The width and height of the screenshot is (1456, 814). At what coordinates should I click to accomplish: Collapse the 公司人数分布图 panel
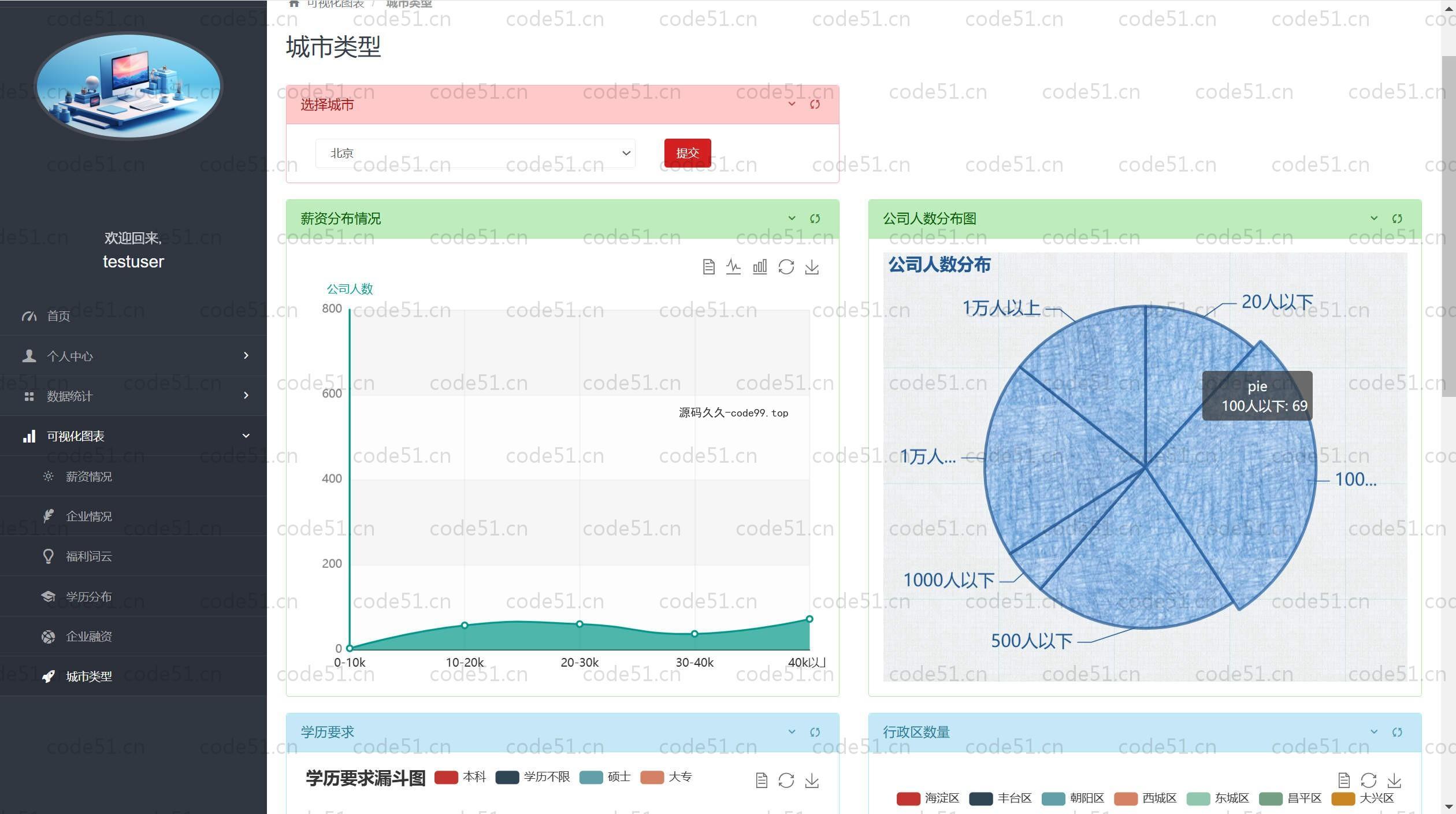pos(1375,218)
